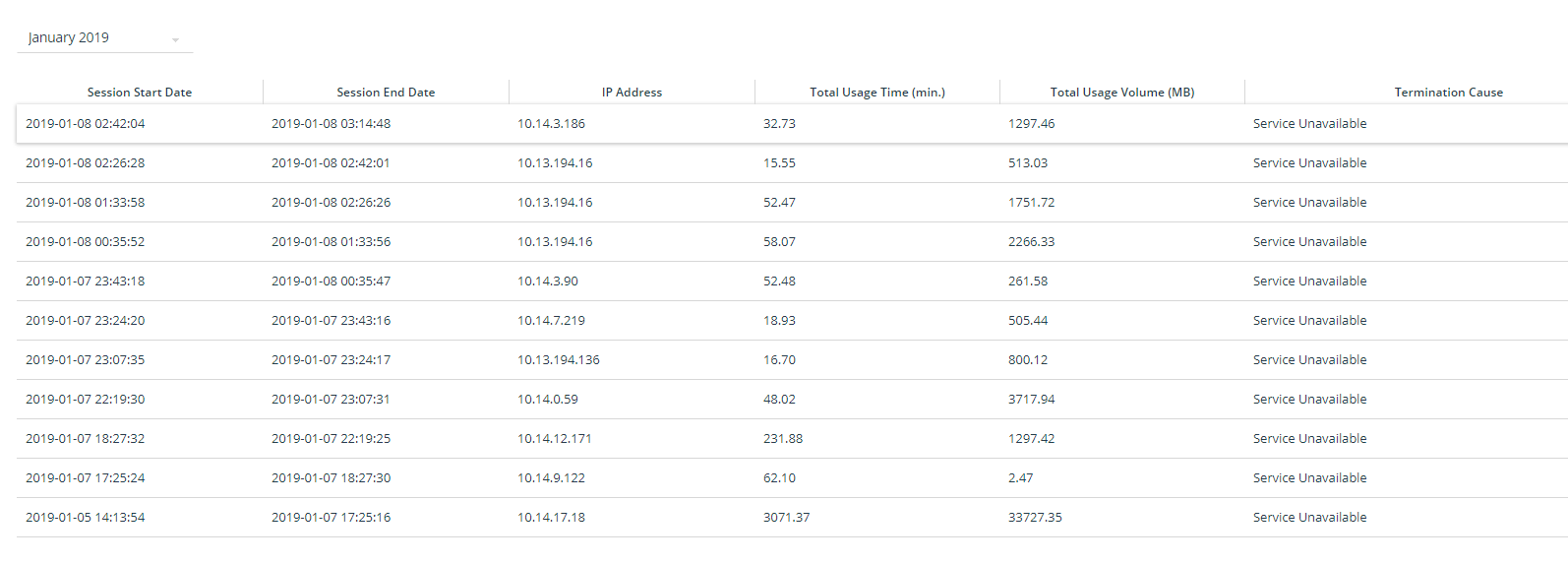Select the row starting 2019-01-08 02:42:04
Screen dimensions: 1568x564
pyautogui.click(x=86, y=124)
